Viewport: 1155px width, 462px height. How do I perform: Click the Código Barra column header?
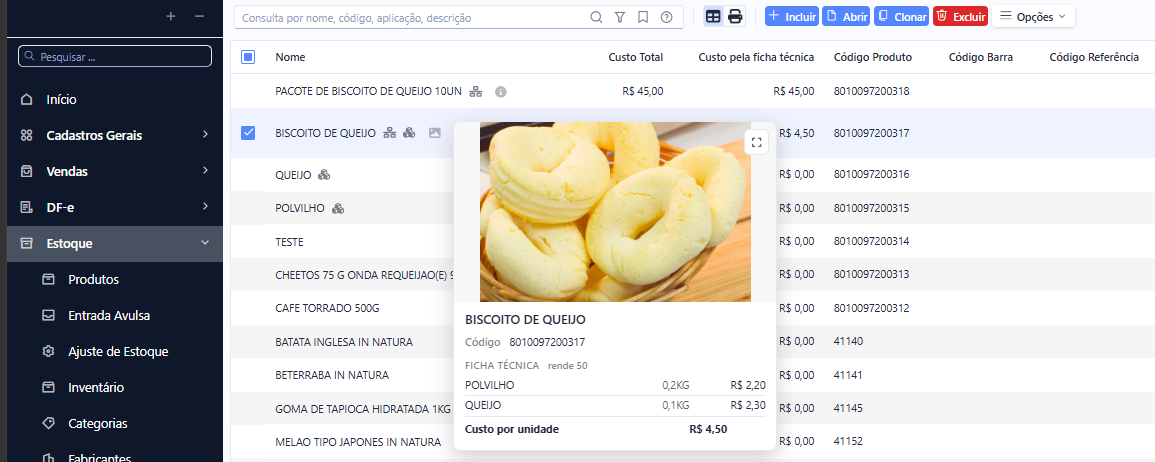point(980,57)
